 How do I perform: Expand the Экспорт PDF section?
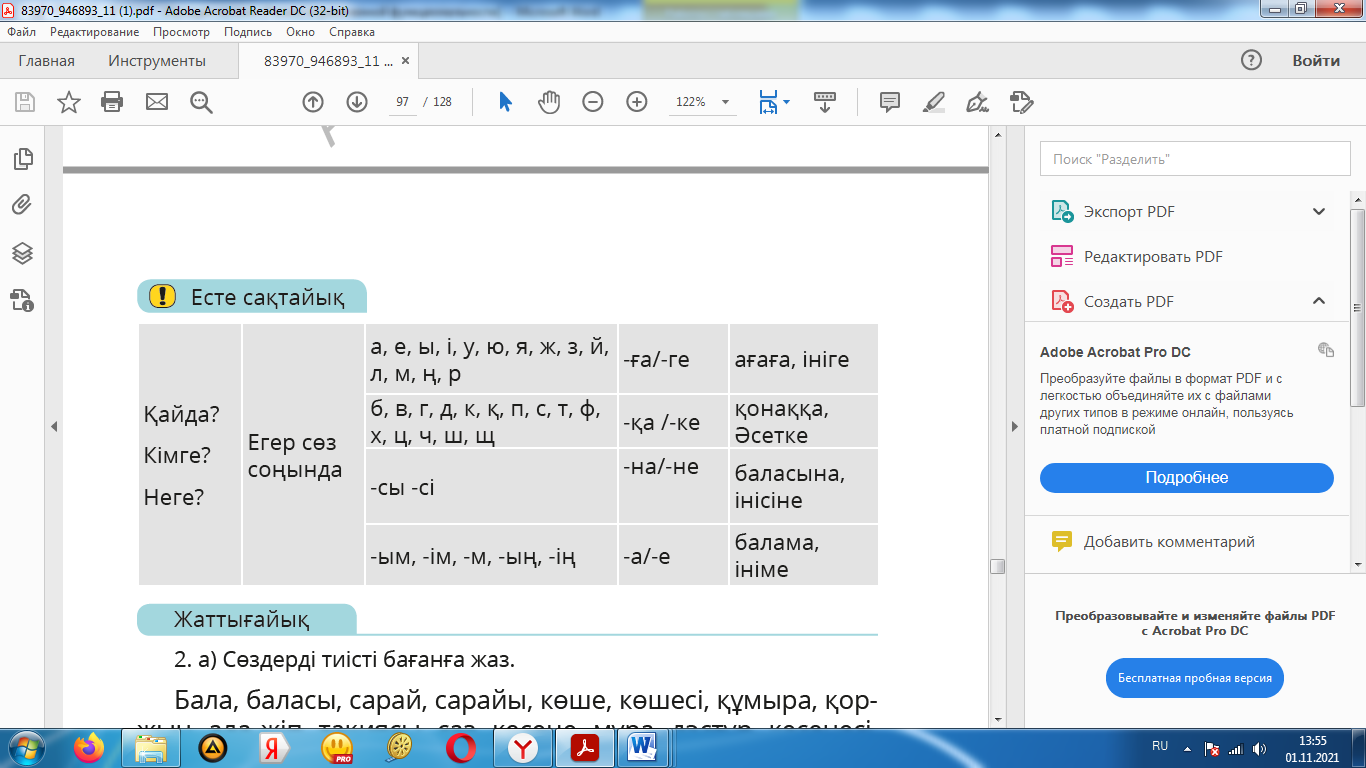(1319, 212)
